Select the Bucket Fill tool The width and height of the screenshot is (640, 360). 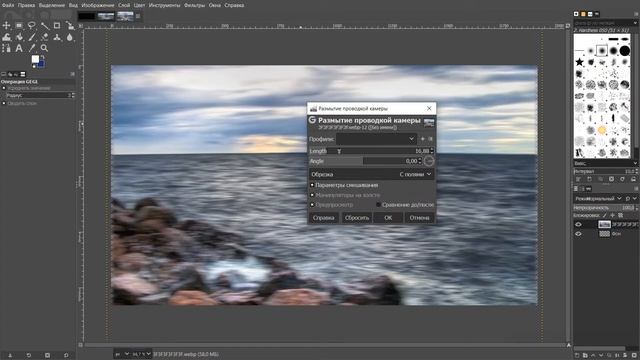19,37
